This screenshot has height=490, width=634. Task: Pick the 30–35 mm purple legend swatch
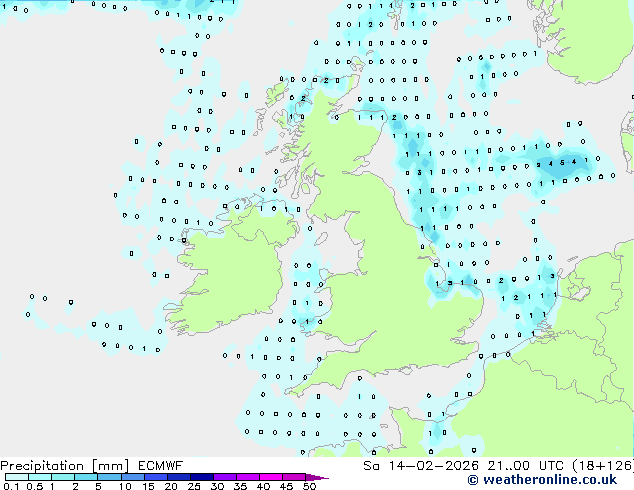point(224,477)
